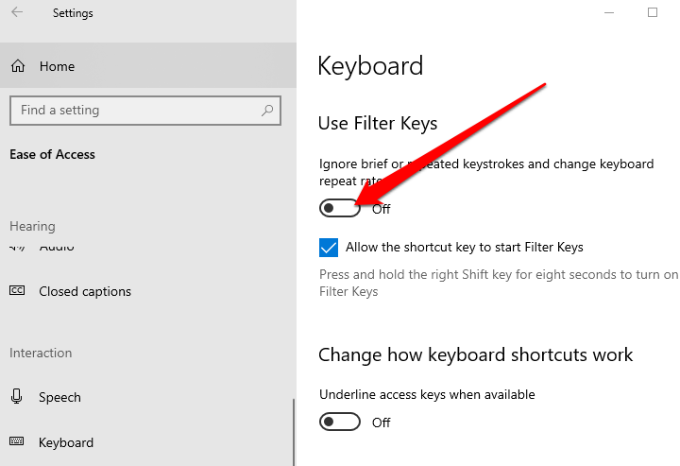Viewport: 680px width, 466px height.
Task: Select Speech under Interaction
Action: [x=60, y=397]
